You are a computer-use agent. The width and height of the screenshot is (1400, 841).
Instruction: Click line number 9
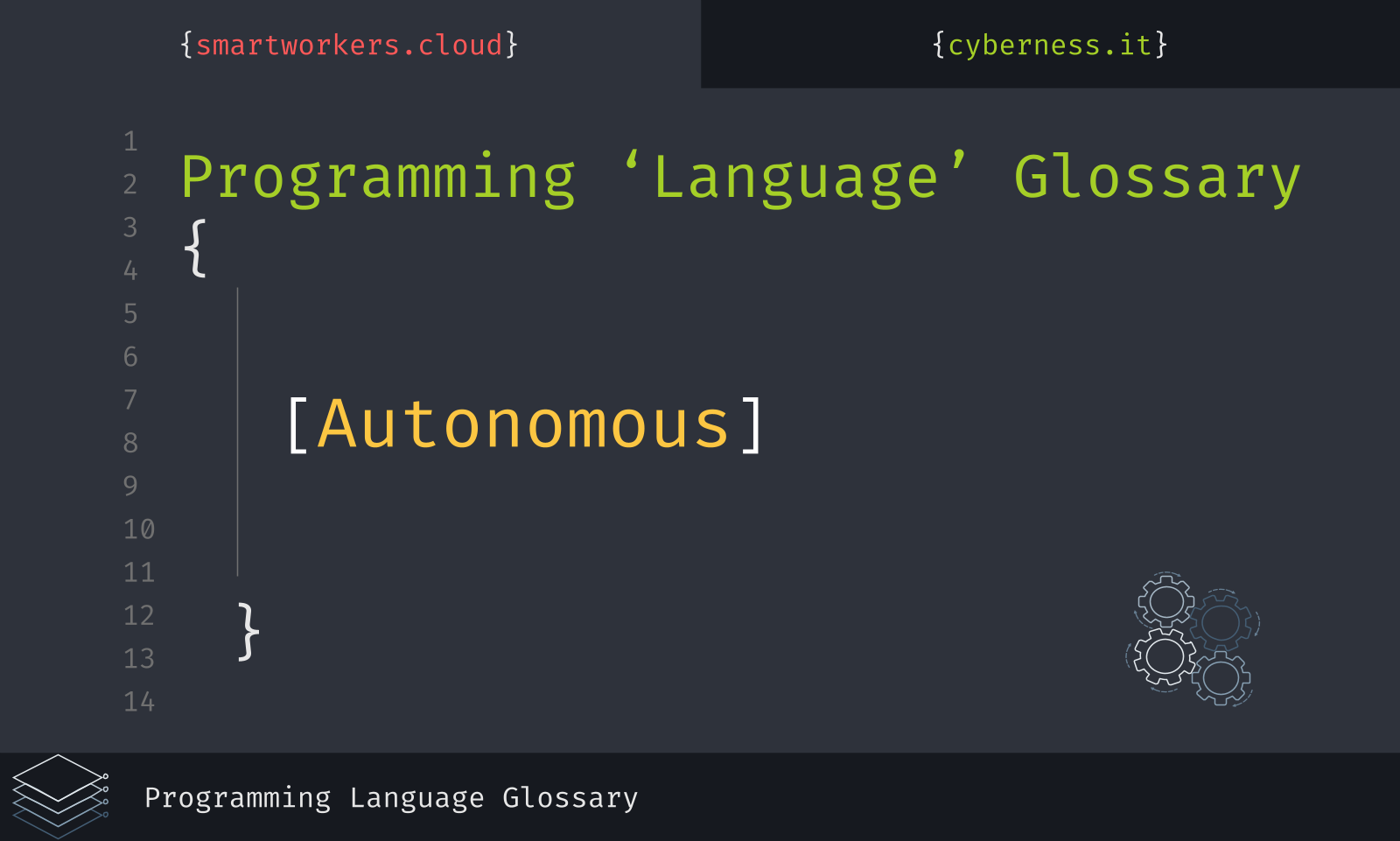130,486
